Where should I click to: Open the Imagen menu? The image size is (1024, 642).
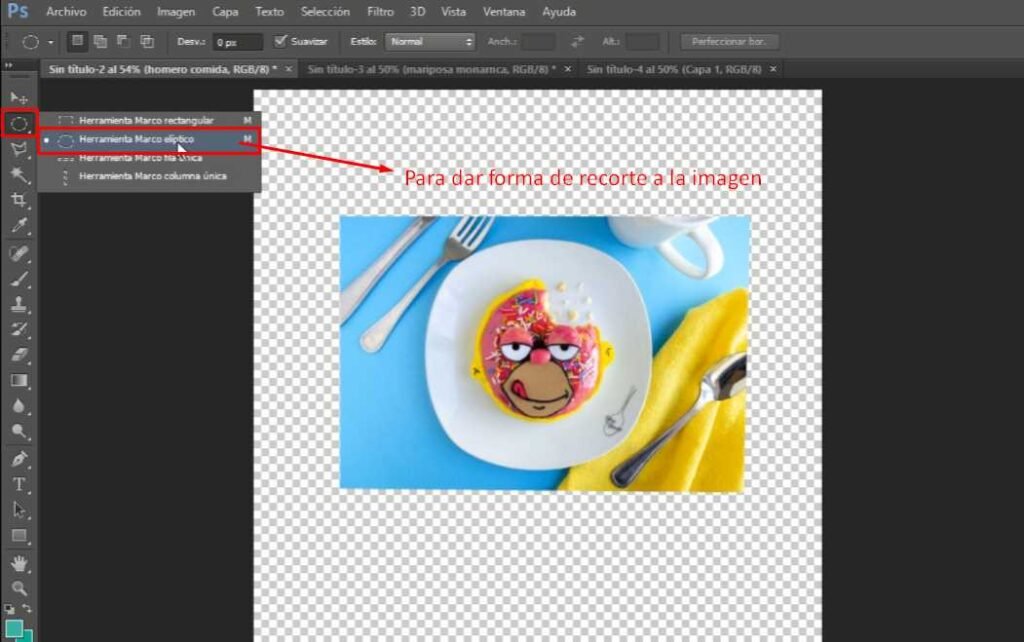point(176,12)
